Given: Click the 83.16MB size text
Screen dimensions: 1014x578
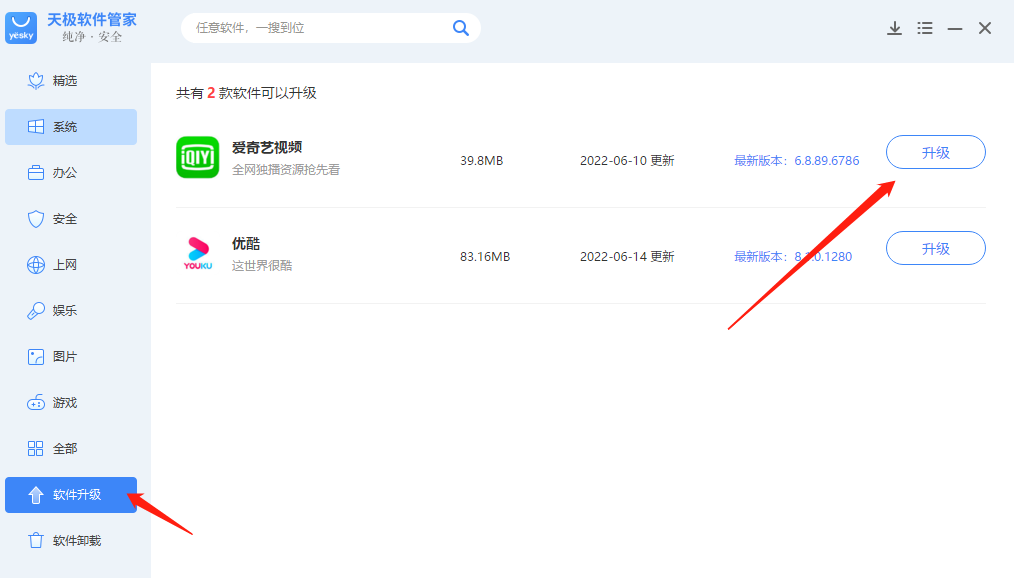Looking at the screenshot, I should 485,257.
